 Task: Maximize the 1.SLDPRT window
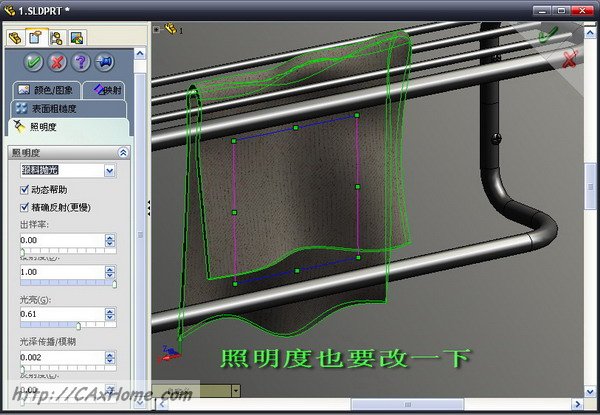pyautogui.click(x=561, y=11)
